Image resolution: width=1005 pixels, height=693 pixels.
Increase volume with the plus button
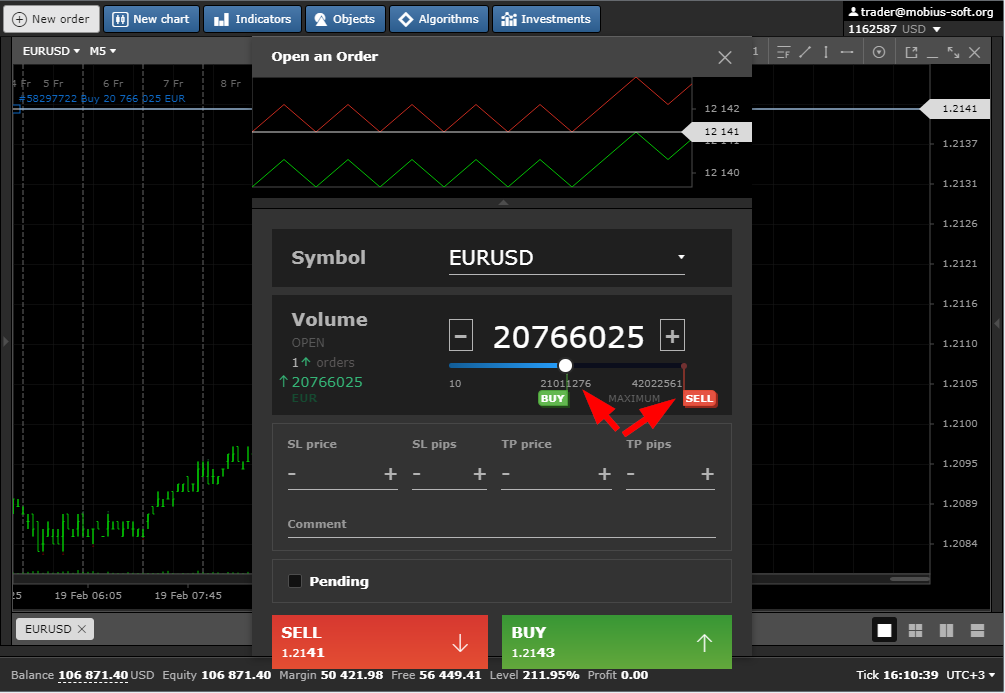672,336
